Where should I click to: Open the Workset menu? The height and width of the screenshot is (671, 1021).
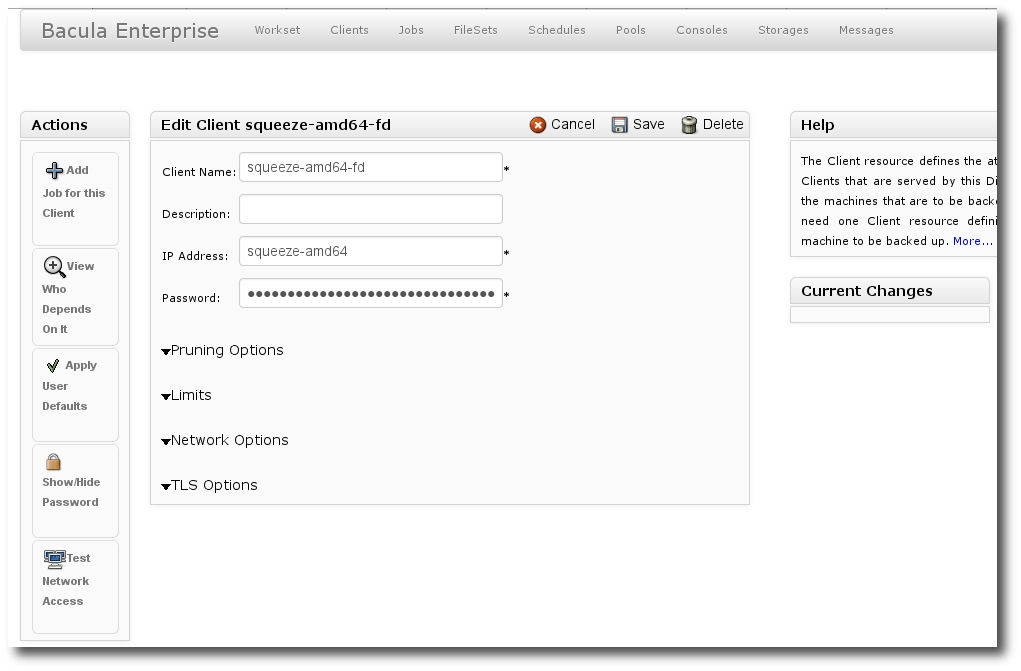pos(277,30)
